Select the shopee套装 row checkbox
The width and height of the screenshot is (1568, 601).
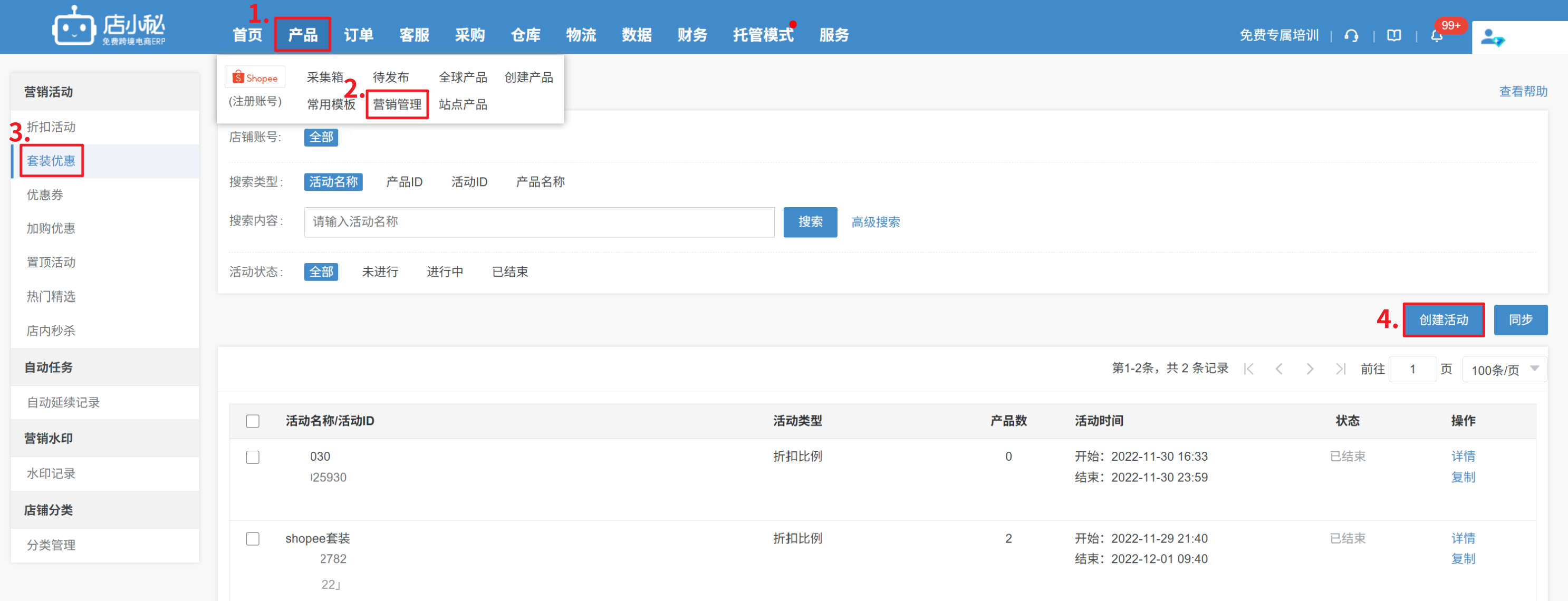(253, 539)
